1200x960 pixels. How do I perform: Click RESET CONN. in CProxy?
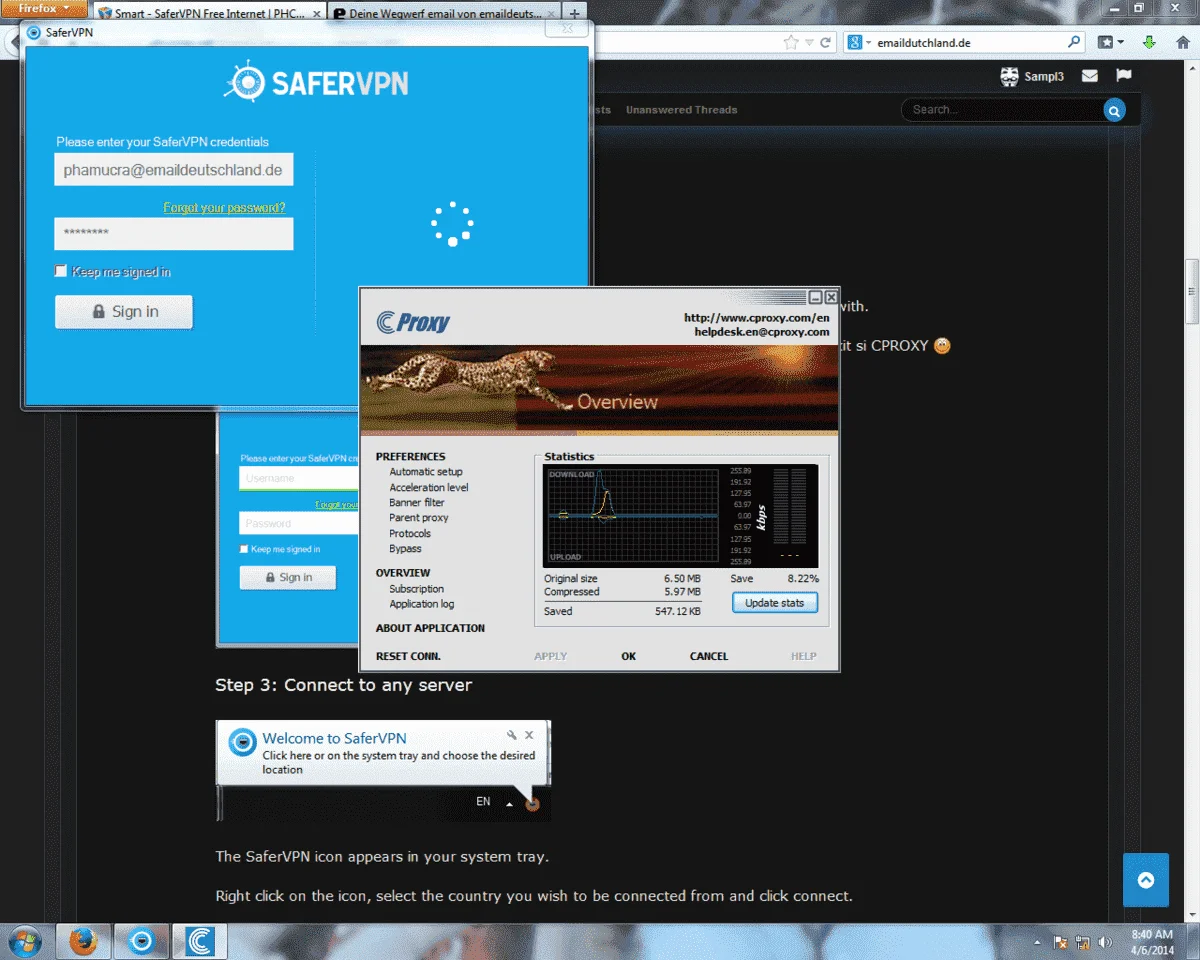(408, 656)
